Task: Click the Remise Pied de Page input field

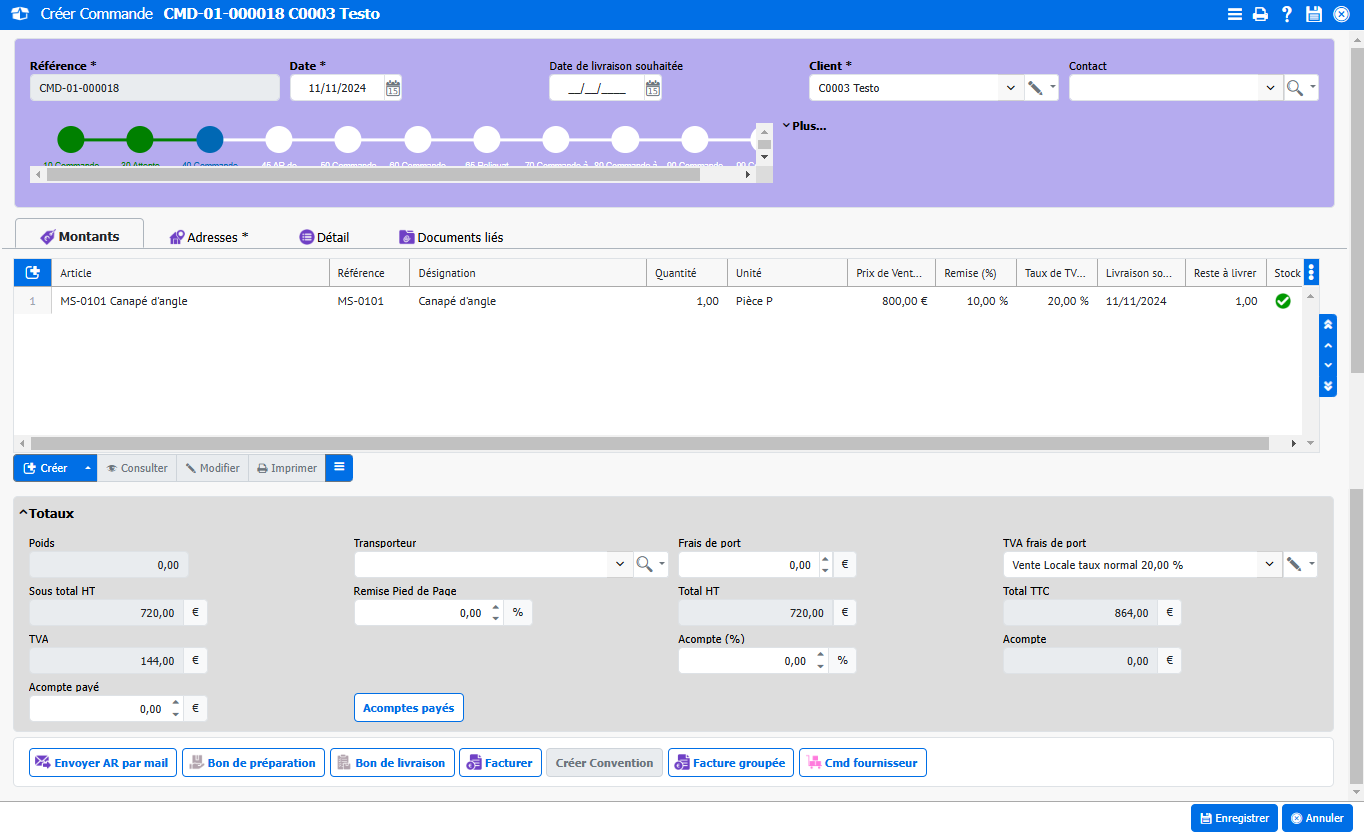Action: [x=420, y=613]
